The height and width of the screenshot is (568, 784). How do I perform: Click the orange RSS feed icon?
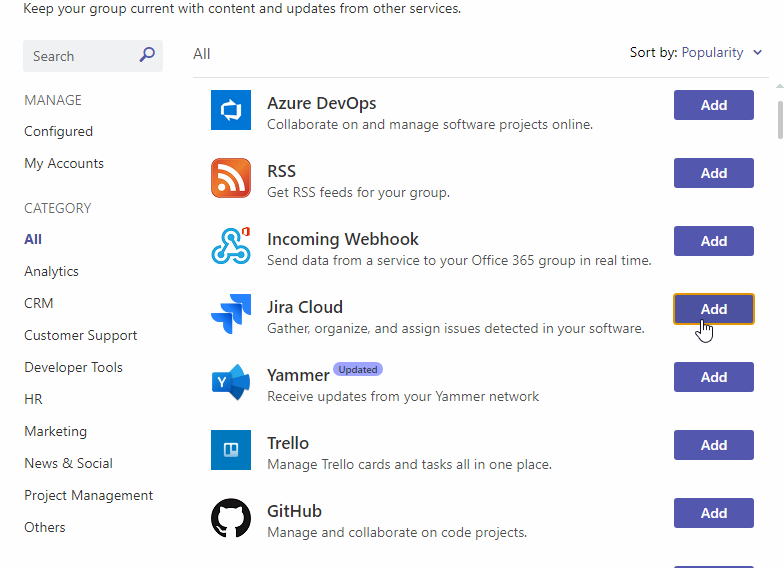pos(231,178)
